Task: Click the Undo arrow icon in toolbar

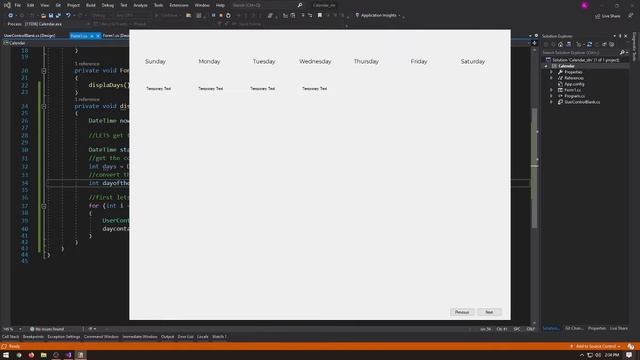Action: [68, 16]
